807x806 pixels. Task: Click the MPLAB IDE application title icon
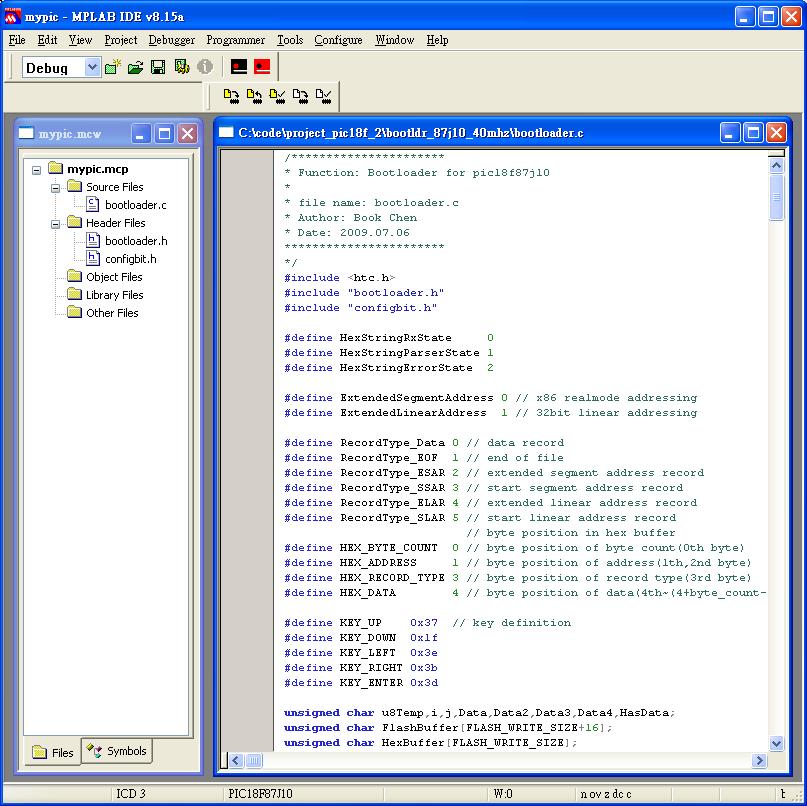click(12, 16)
